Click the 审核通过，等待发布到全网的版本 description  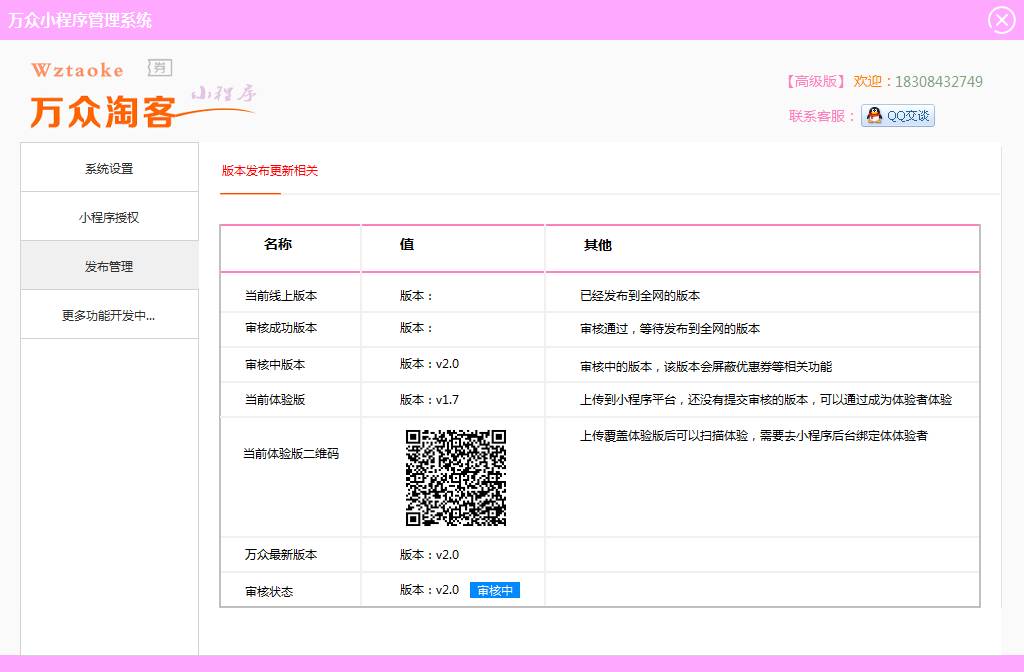pyautogui.click(x=670, y=328)
